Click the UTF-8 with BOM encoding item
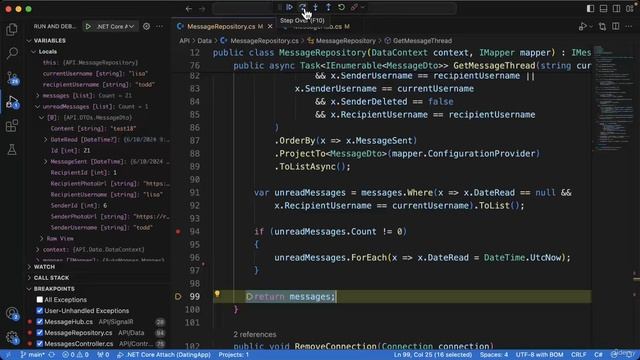The image size is (640, 360). [x=539, y=355]
